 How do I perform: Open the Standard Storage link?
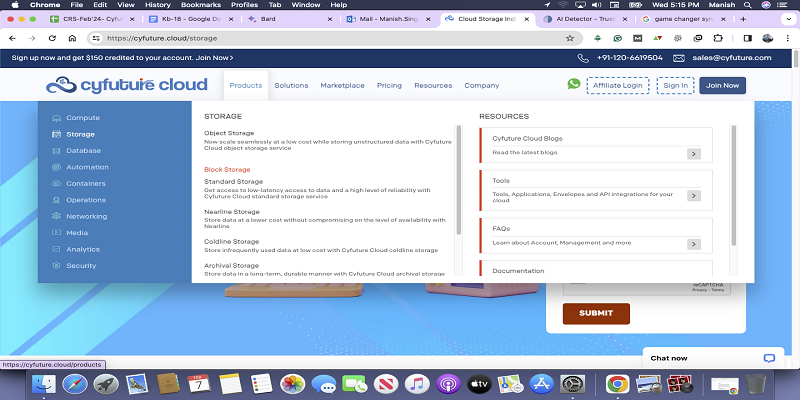234,182
